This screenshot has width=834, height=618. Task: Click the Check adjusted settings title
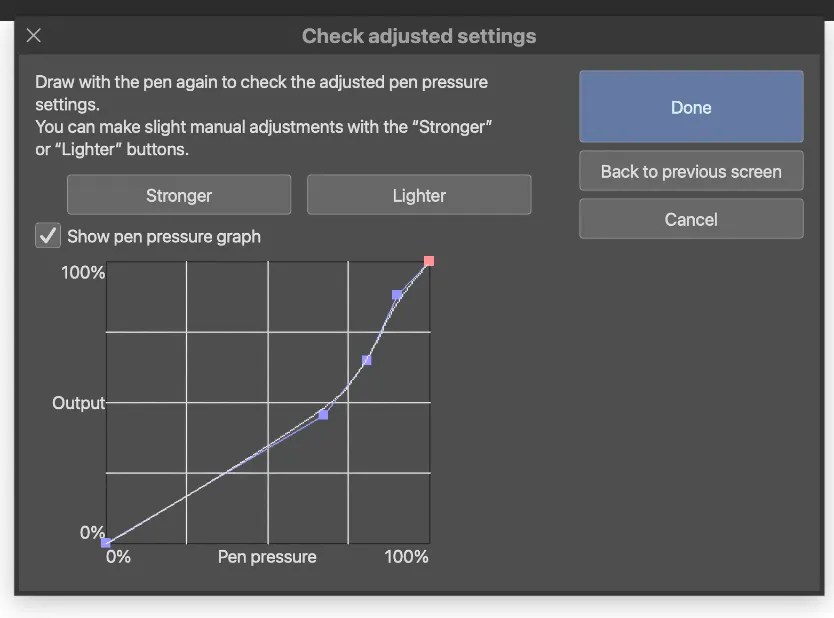[x=419, y=36]
